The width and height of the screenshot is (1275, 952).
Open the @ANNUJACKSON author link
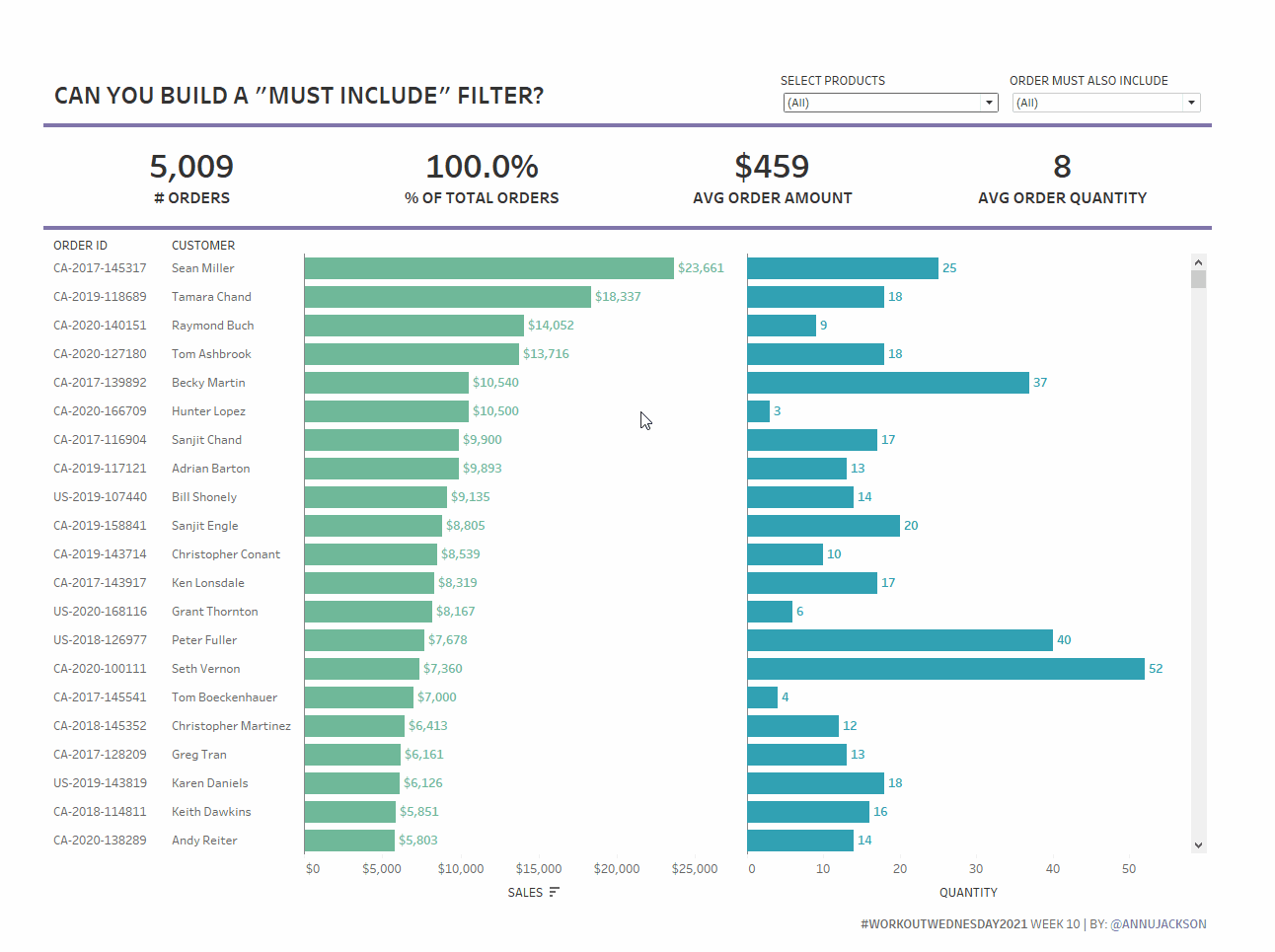point(1158,924)
